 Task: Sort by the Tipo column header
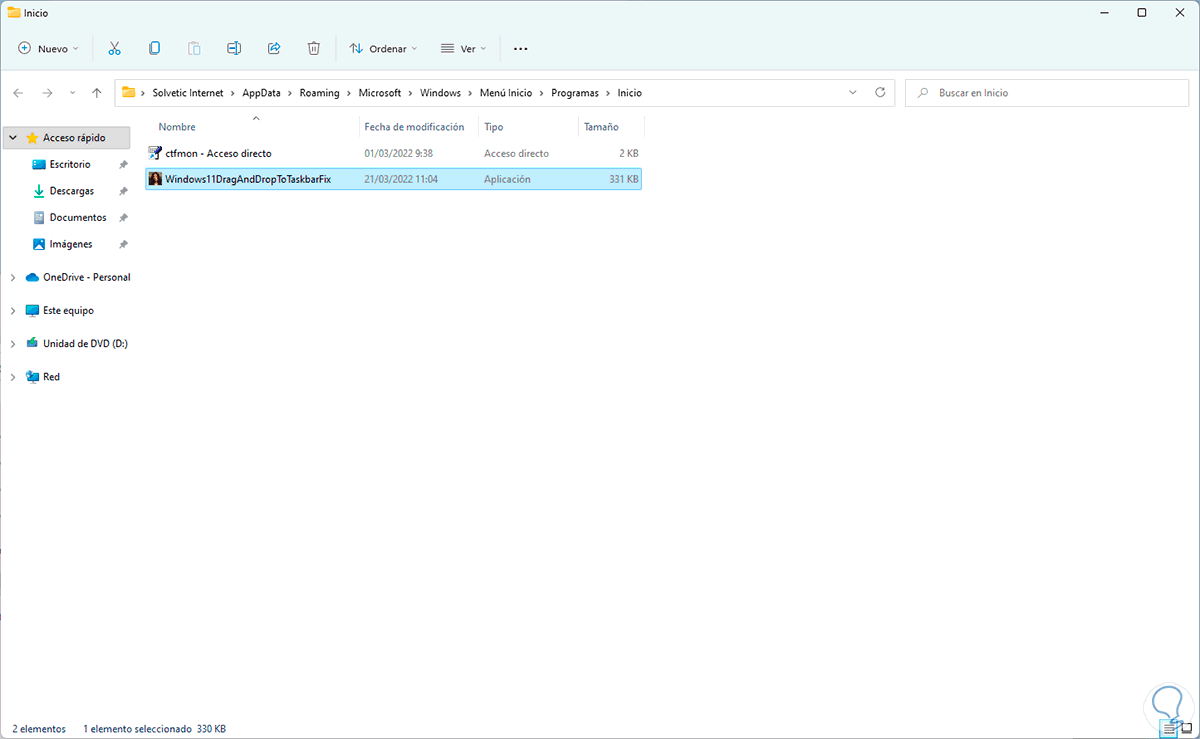click(493, 127)
